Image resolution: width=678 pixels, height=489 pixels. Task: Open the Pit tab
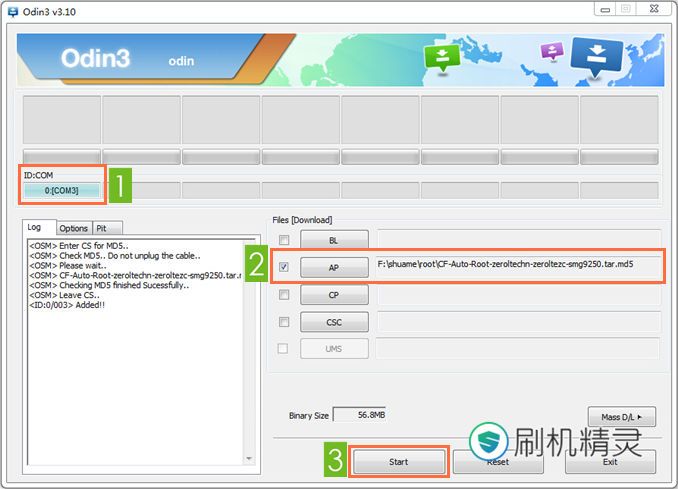point(102,228)
